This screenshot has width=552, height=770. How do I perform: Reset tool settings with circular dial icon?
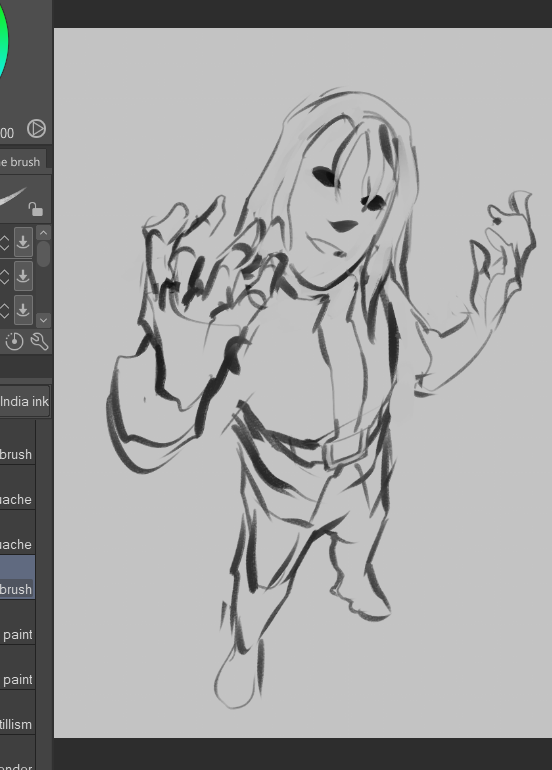(x=14, y=341)
